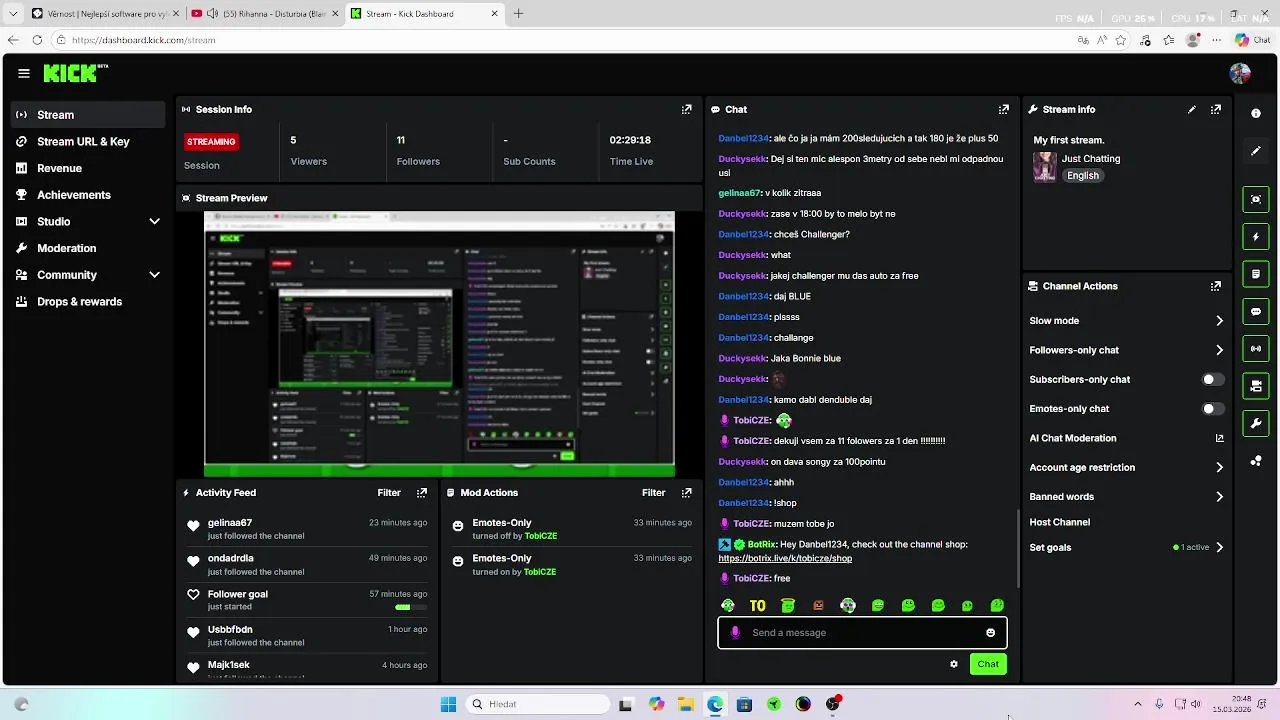Click the Stream Preview thumbnail
This screenshot has width=1280, height=720.
439,344
